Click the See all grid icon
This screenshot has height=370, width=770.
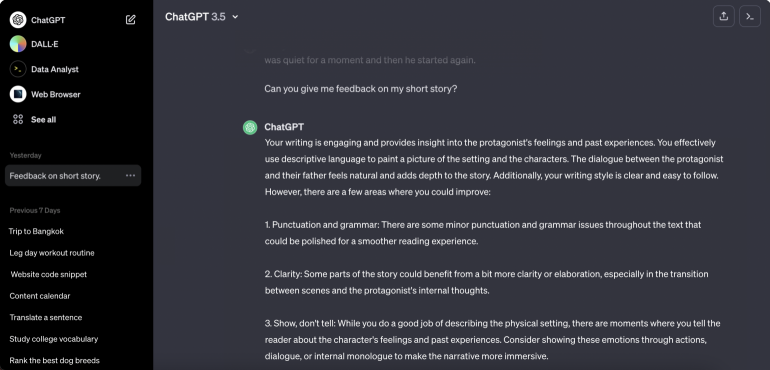click(x=18, y=119)
